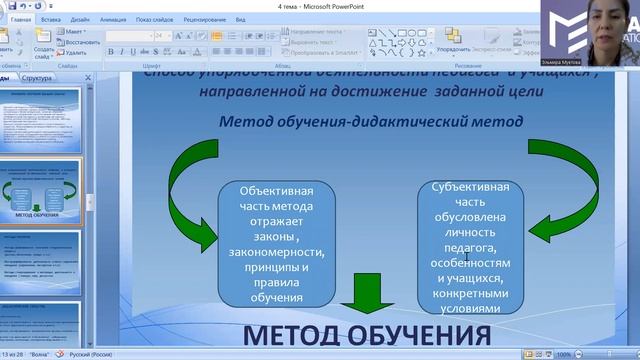Open the Выровнять текст dropdown
This screenshot has width=640, height=360.
tap(308, 42)
